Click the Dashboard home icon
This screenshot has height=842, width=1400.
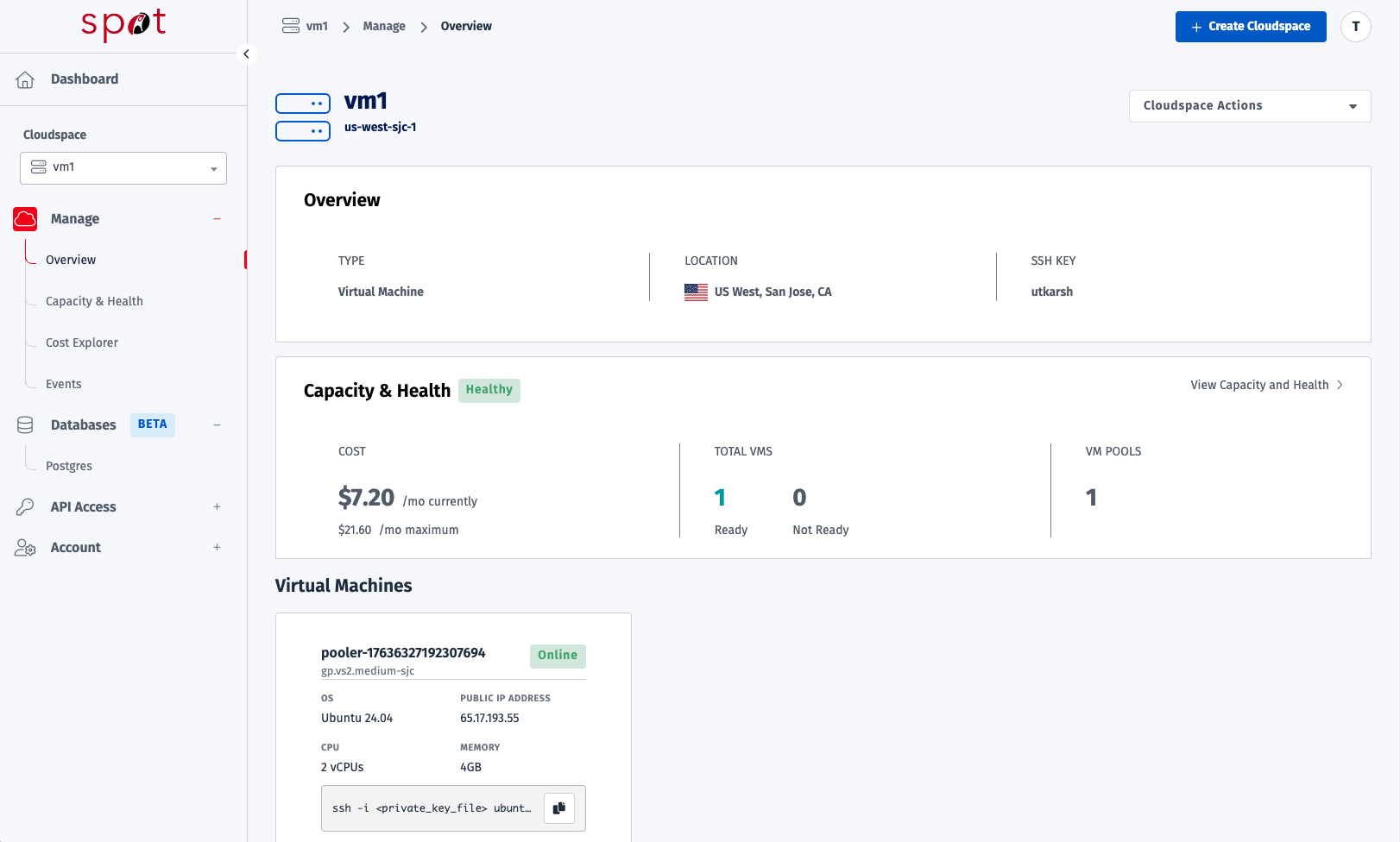pyautogui.click(x=25, y=79)
